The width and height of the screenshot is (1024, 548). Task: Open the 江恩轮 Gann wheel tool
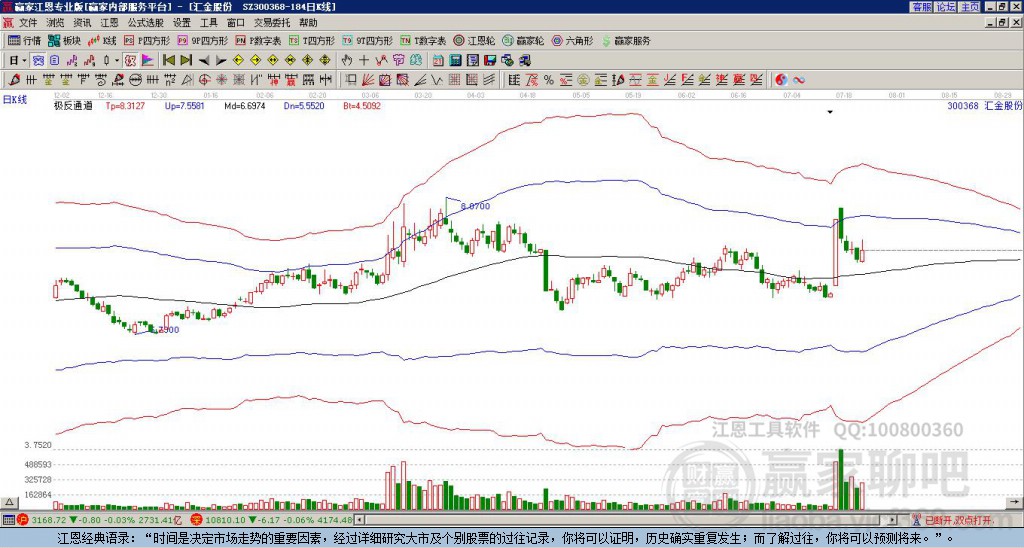(x=481, y=41)
